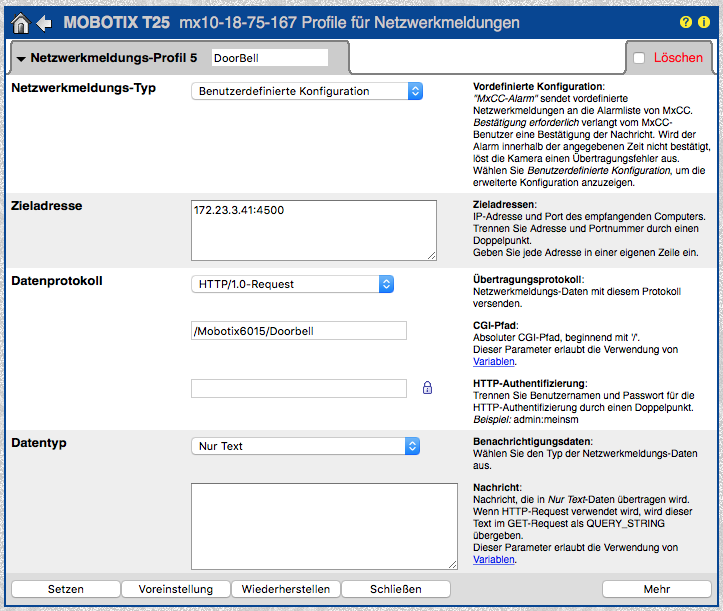This screenshot has height=611, width=723.
Task: Click the lock icon beside authentication field
Action: point(427,388)
